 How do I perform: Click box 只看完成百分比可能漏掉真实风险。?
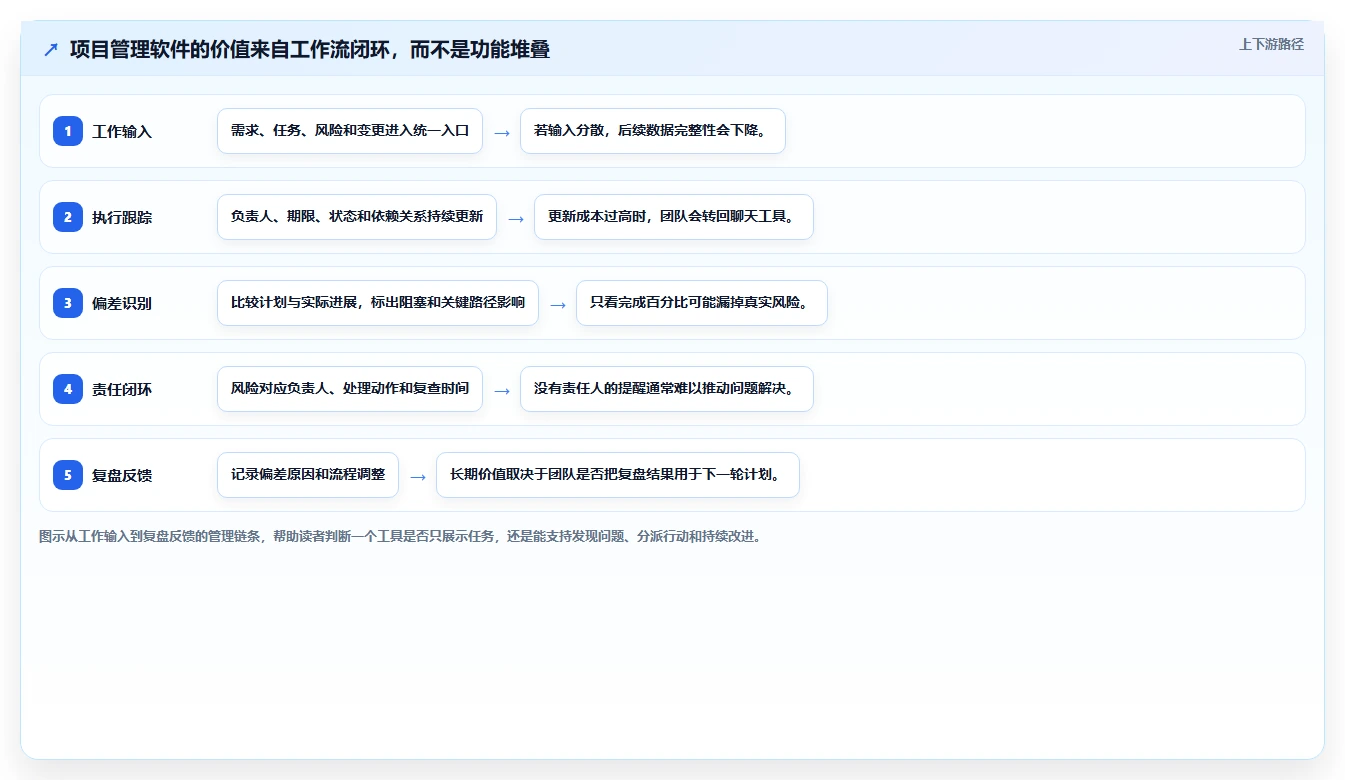pos(702,303)
